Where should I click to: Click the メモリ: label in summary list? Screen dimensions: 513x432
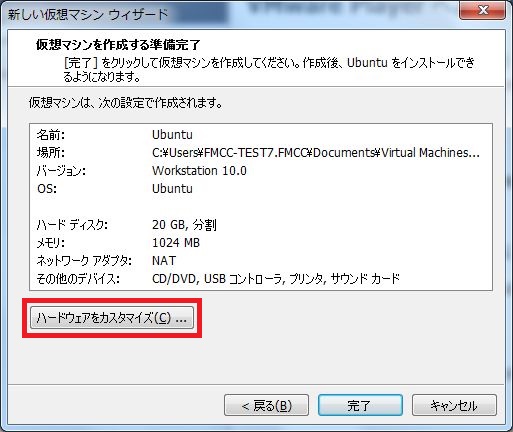51,243
